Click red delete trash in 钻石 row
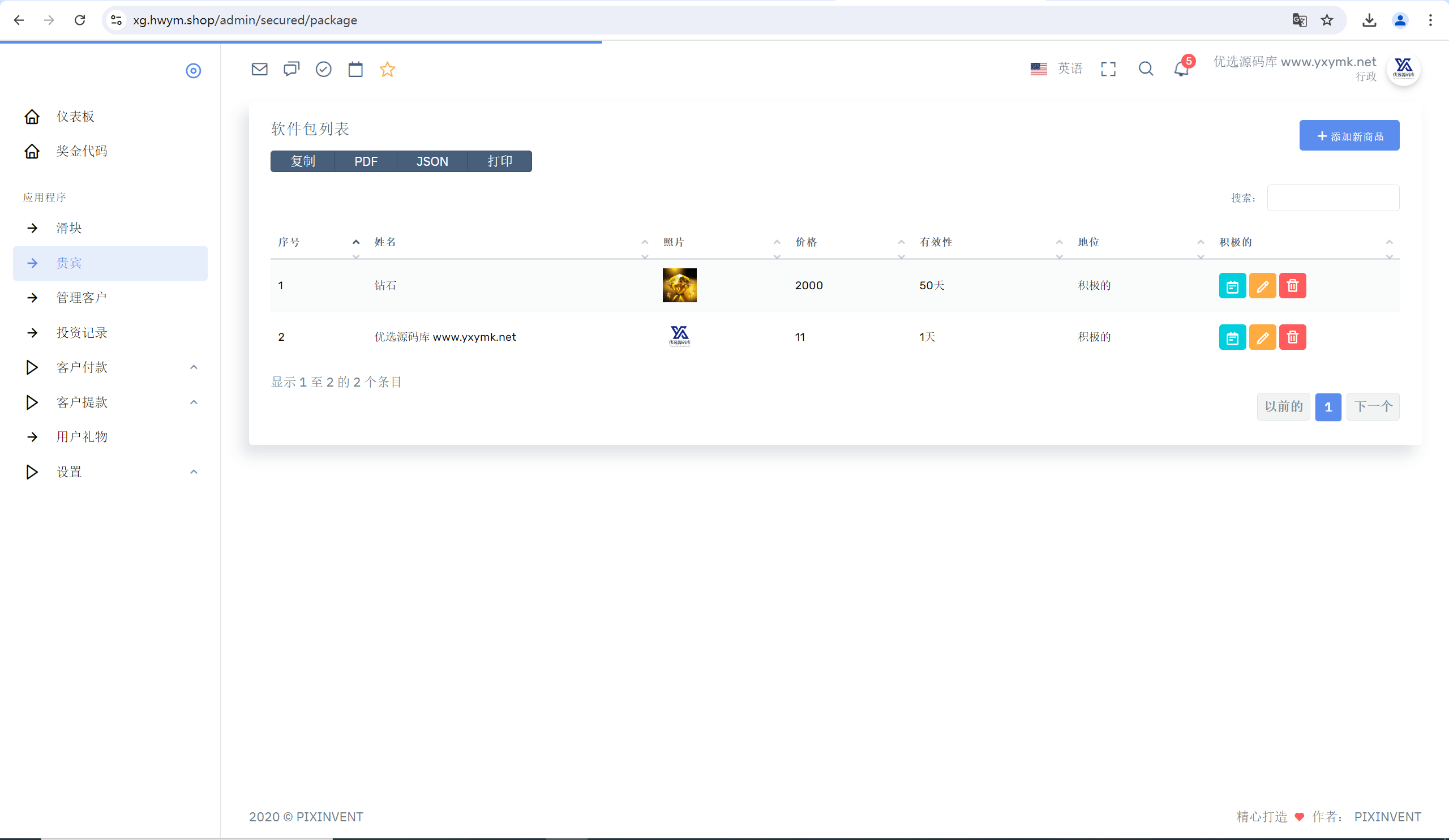The height and width of the screenshot is (840, 1449). point(1292,286)
